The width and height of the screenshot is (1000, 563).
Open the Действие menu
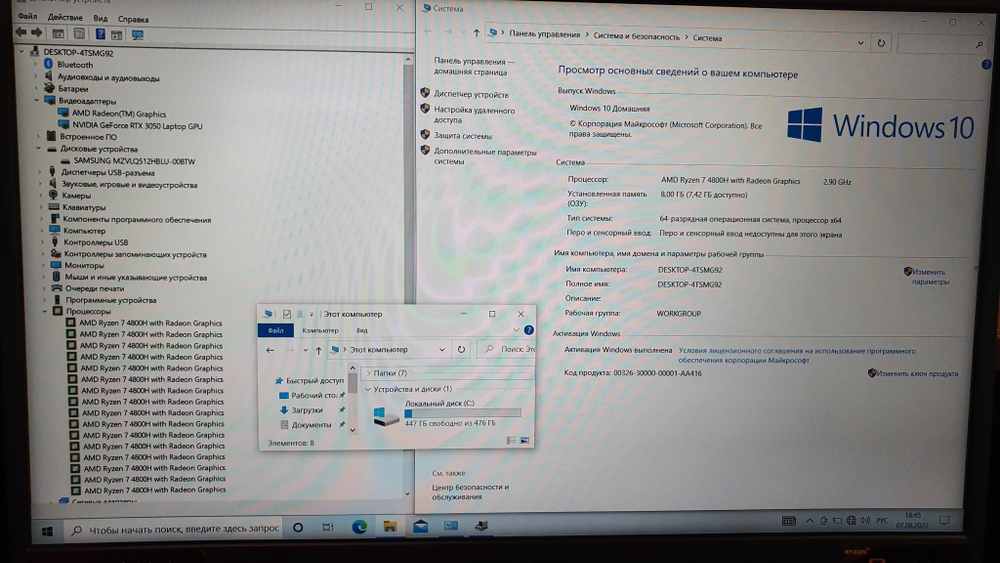[65, 17]
